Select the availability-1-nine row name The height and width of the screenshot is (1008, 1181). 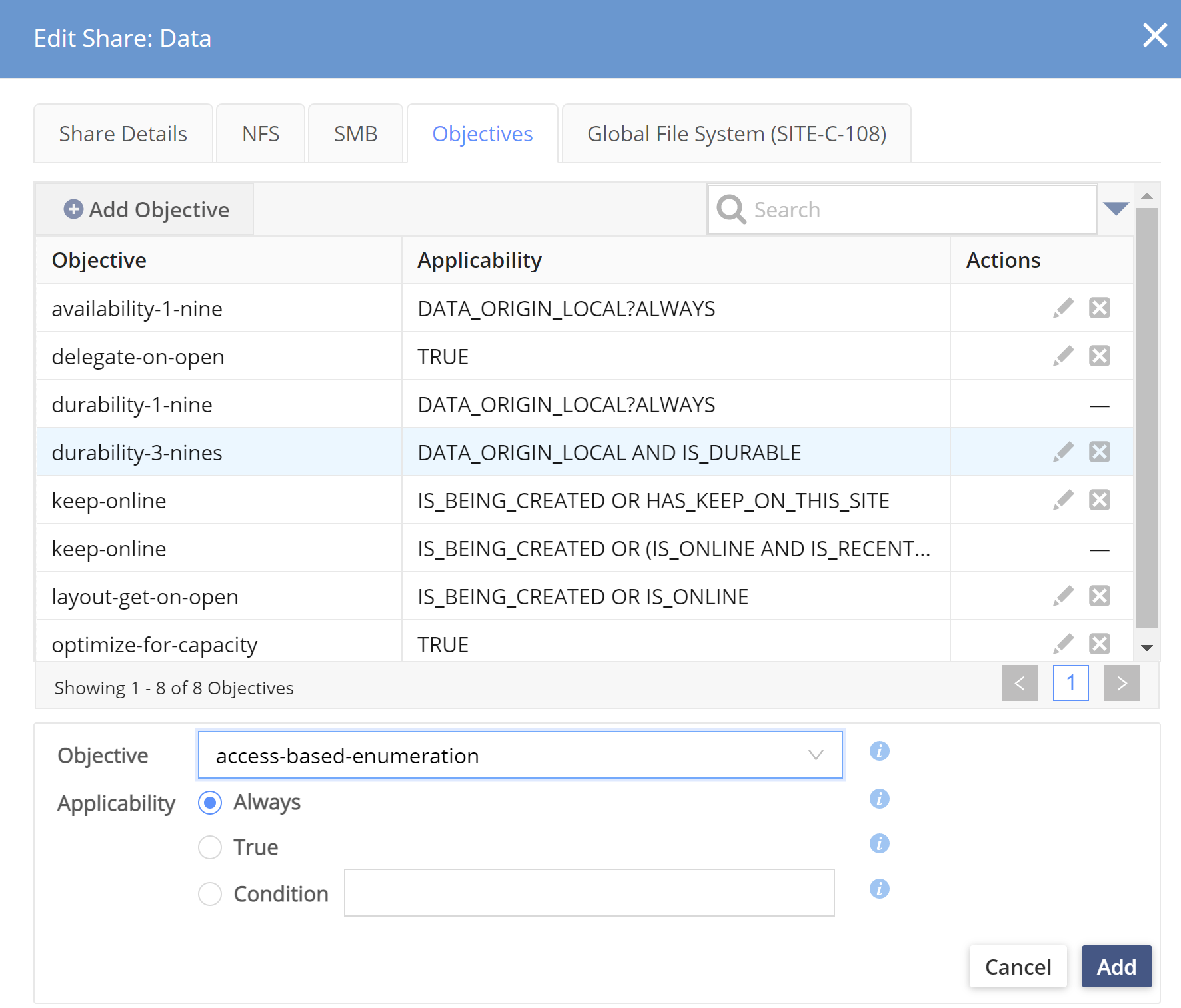(x=137, y=309)
